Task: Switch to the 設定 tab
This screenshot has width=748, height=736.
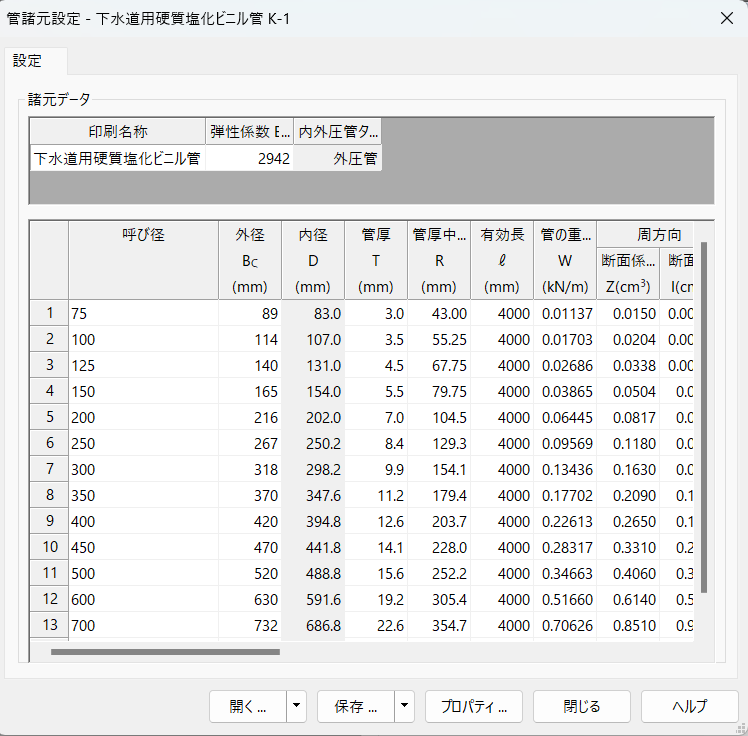Action: [x=28, y=61]
